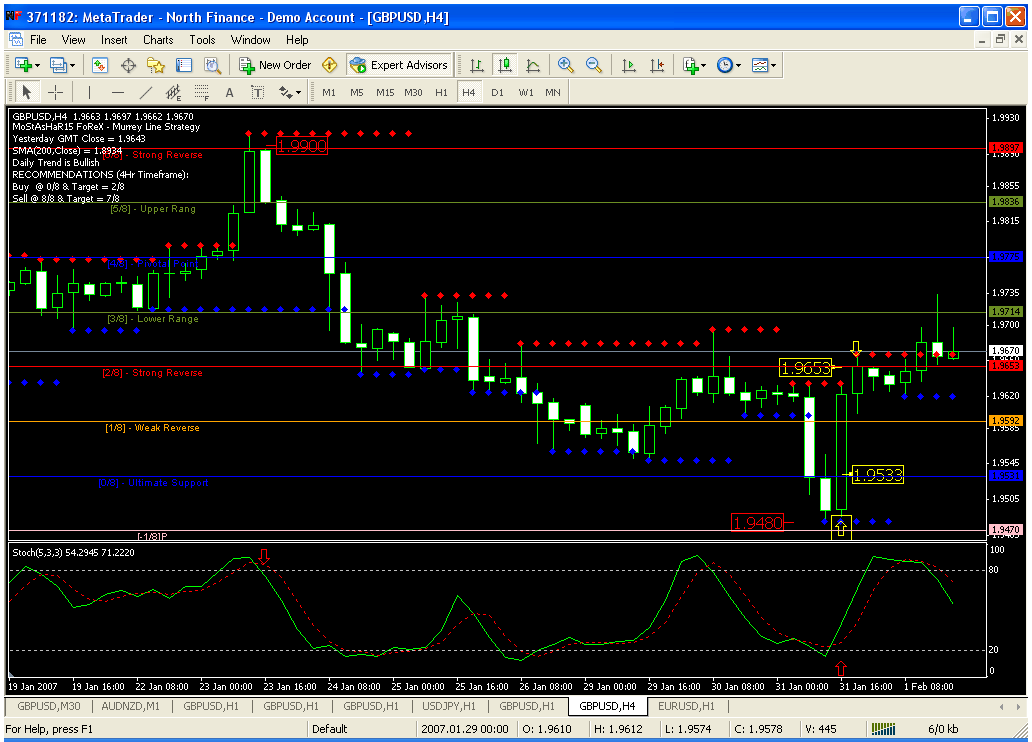Switch to the EURUSD,H1 chart tab
Viewport: 1032px width, 742px height.
pyautogui.click(x=686, y=706)
